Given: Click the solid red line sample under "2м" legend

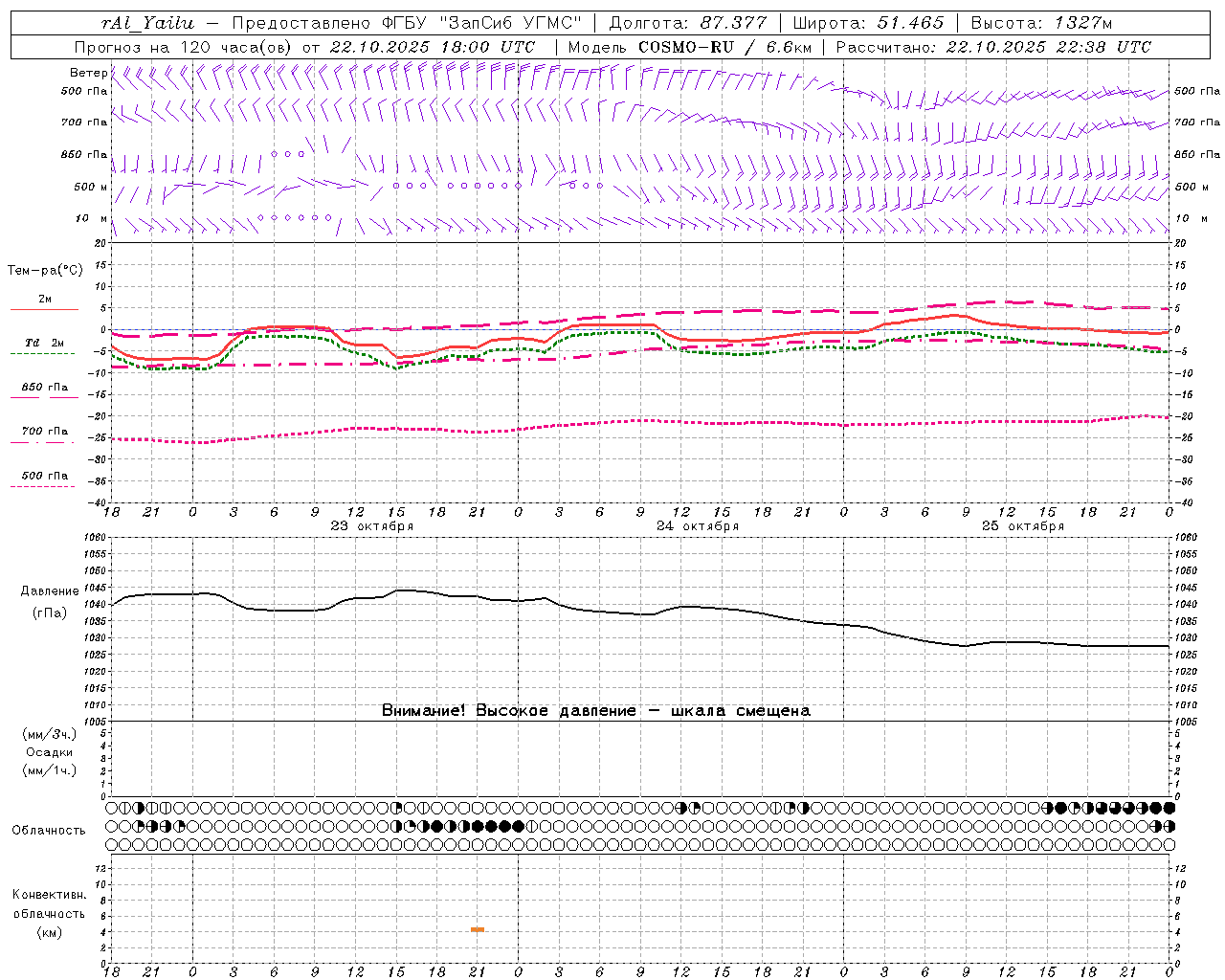Looking at the screenshot, I should (x=44, y=310).
